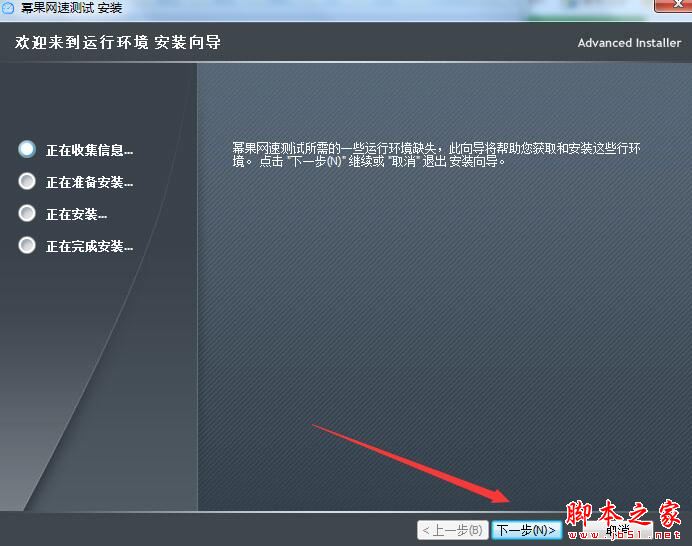The width and height of the screenshot is (692, 546).
Task: Click the 欢迎来到运行环境 安装向导 heading
Action: coord(118,42)
